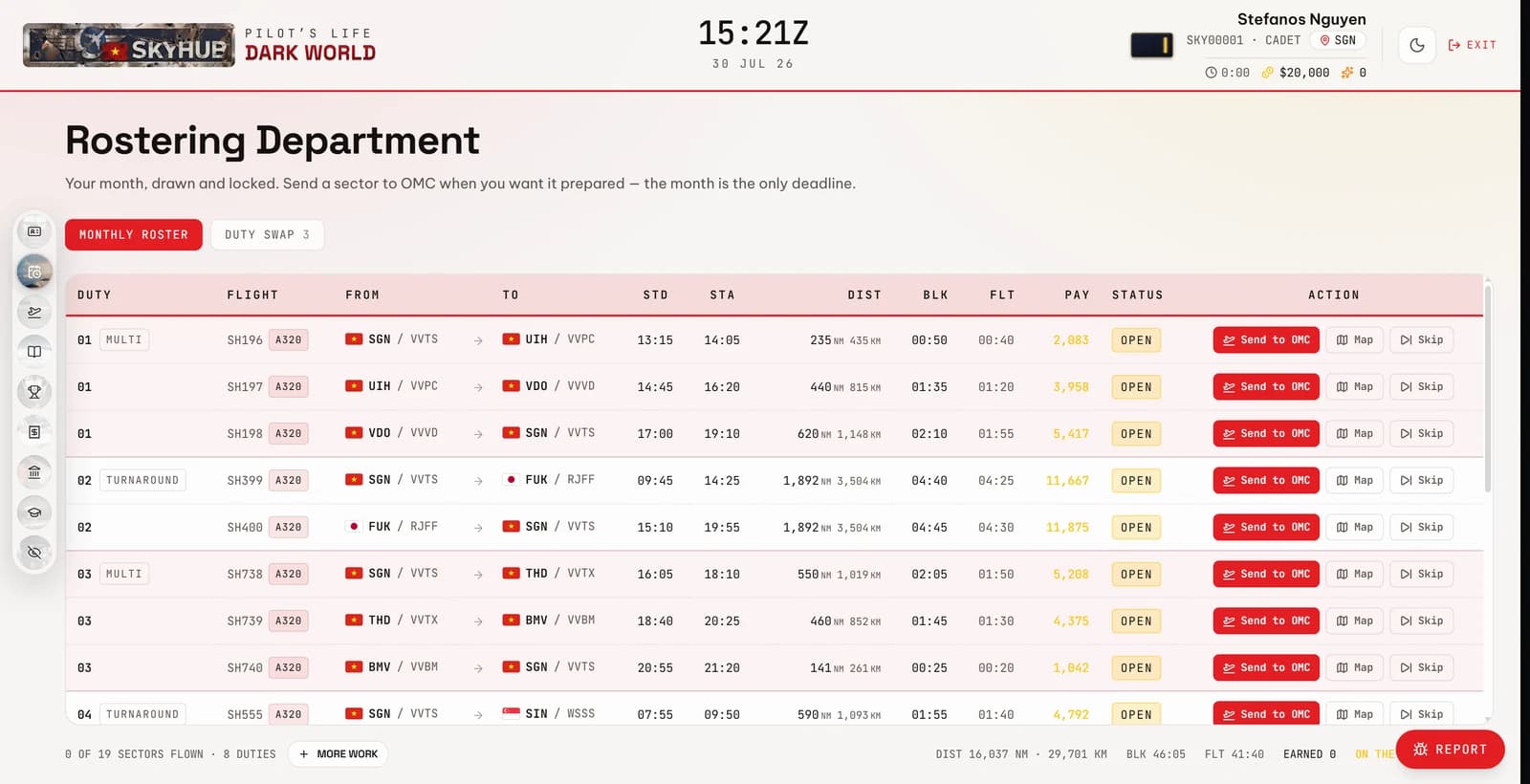Skip flight SH400

point(1421,528)
